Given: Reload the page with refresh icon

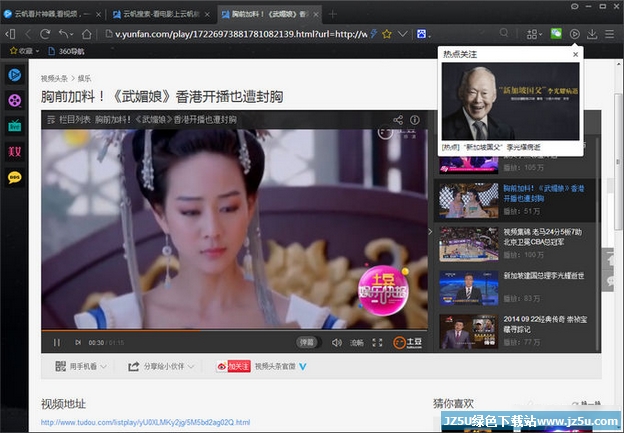Looking at the screenshot, I should pyautogui.click(x=45, y=34).
